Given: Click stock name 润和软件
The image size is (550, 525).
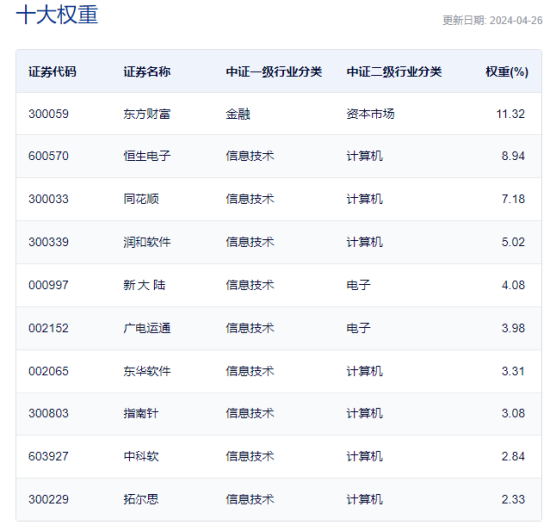Looking at the screenshot, I should point(147,242).
